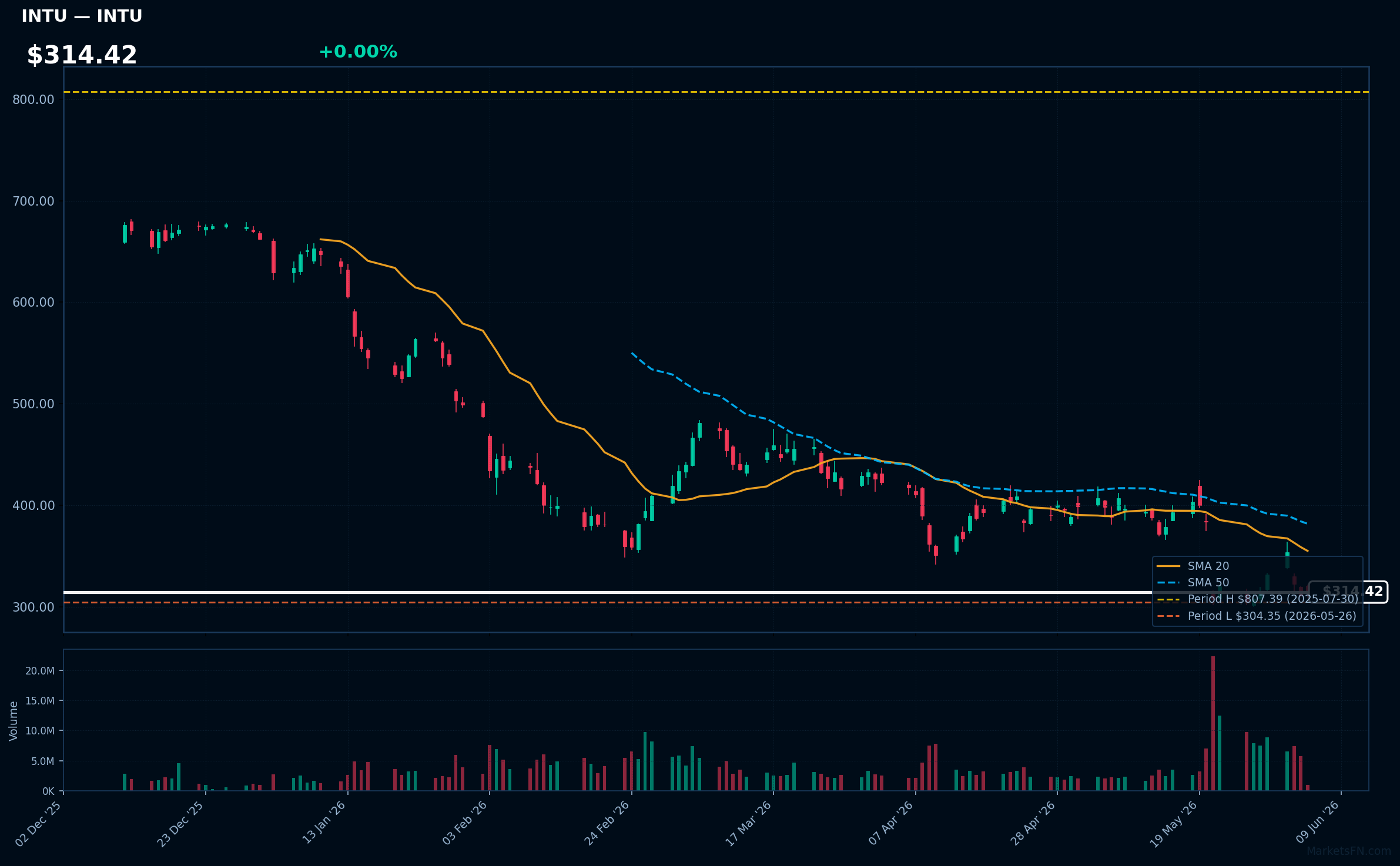The width and height of the screenshot is (1400, 866).
Task: Click the 03 Feb '26 date label
Action: click(464, 824)
